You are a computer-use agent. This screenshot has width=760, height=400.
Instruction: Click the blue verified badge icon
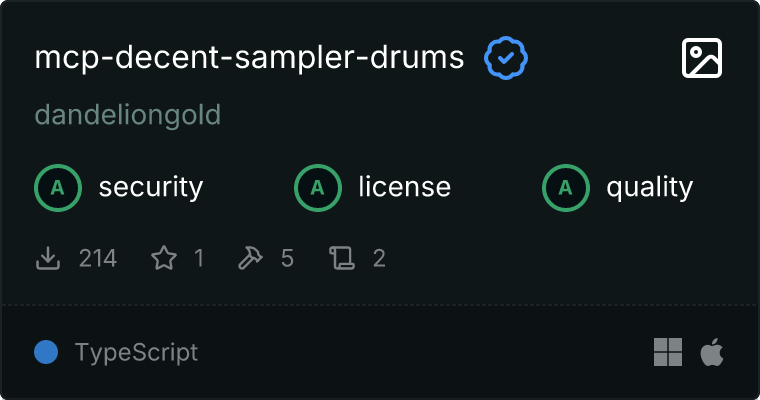point(506,59)
